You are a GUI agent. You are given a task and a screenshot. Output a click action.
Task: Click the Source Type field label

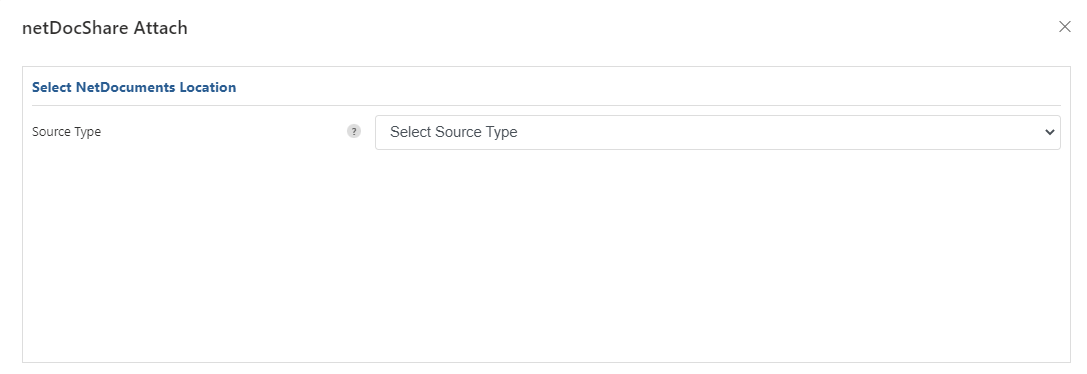[x=67, y=132]
